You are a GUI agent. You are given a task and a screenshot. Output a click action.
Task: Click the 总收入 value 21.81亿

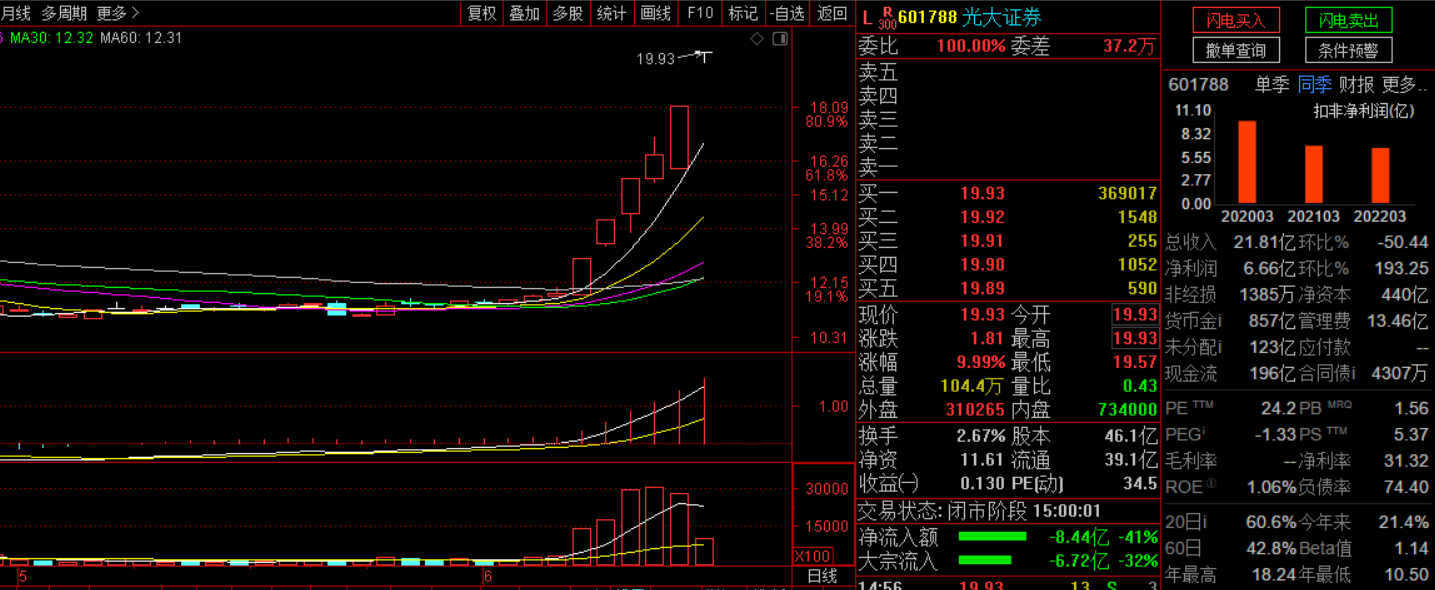point(1265,242)
